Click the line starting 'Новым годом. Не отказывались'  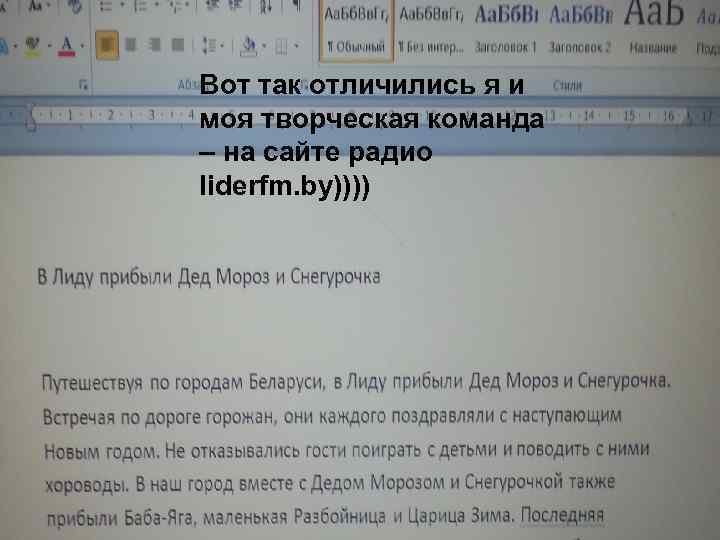(347, 450)
